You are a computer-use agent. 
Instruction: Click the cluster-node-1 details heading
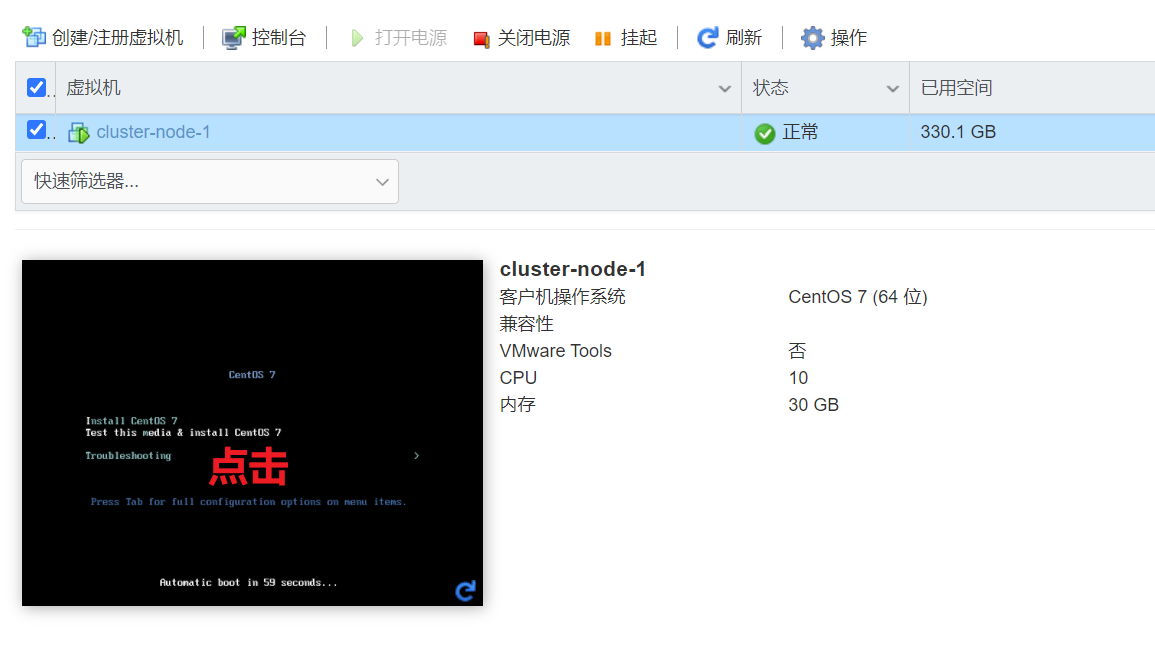572,269
